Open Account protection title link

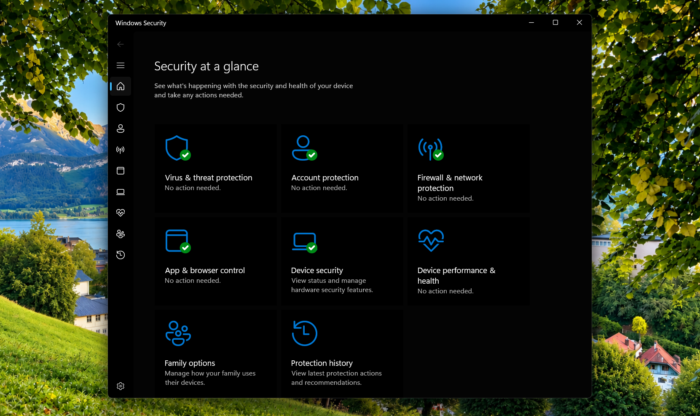tap(325, 178)
